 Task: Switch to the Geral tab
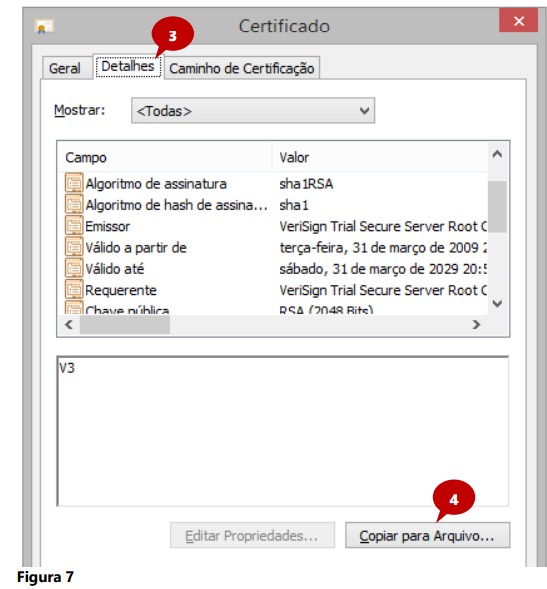[x=65, y=68]
